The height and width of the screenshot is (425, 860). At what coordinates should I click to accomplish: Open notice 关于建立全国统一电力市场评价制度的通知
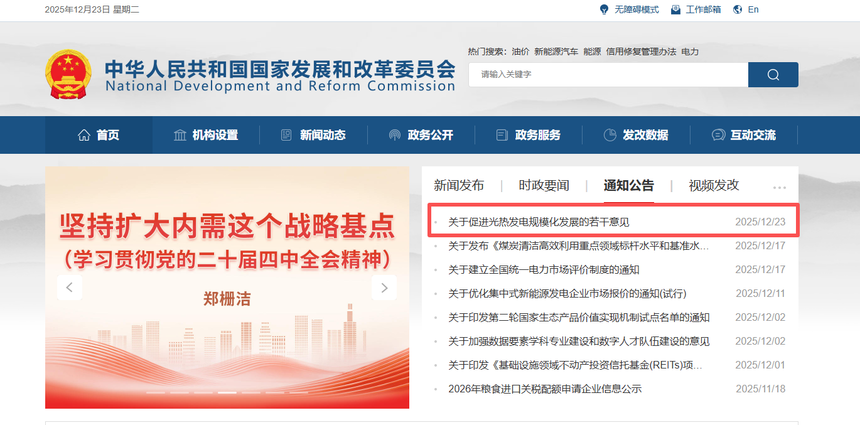tap(544, 270)
